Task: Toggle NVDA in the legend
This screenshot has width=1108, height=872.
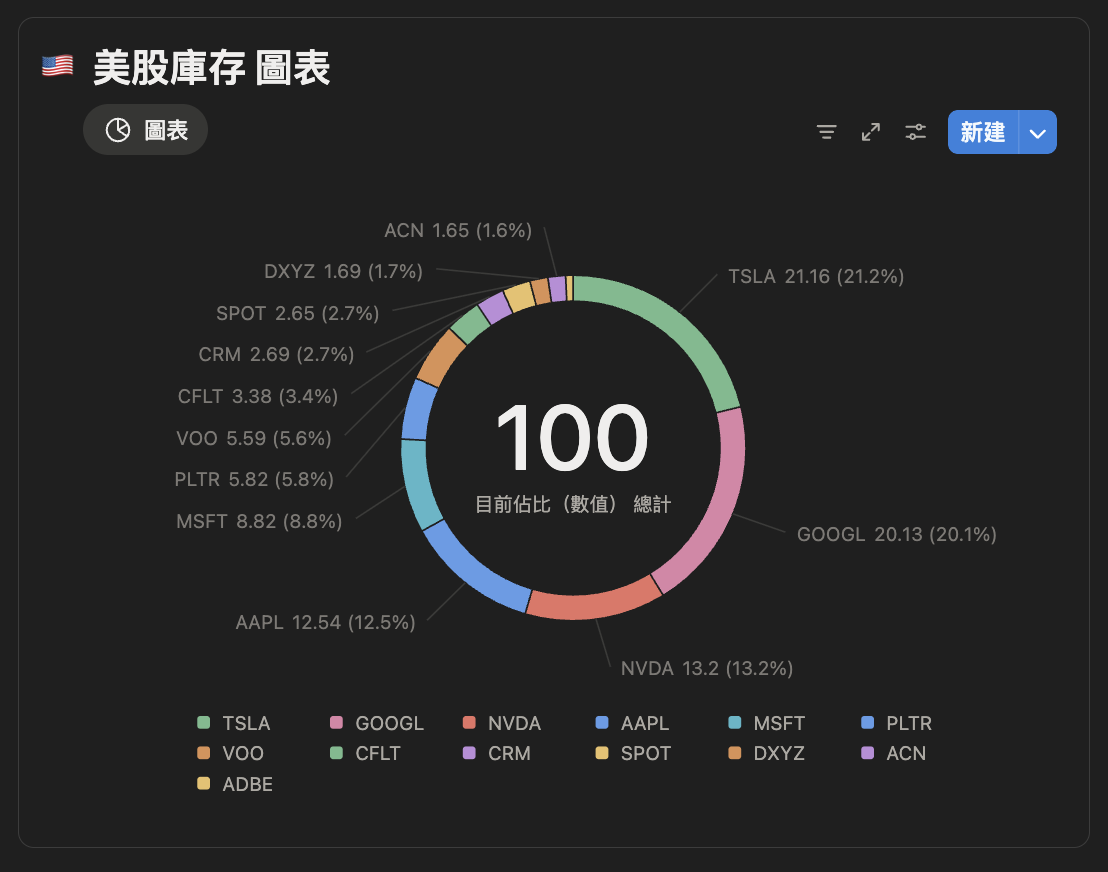Action: pos(502,723)
